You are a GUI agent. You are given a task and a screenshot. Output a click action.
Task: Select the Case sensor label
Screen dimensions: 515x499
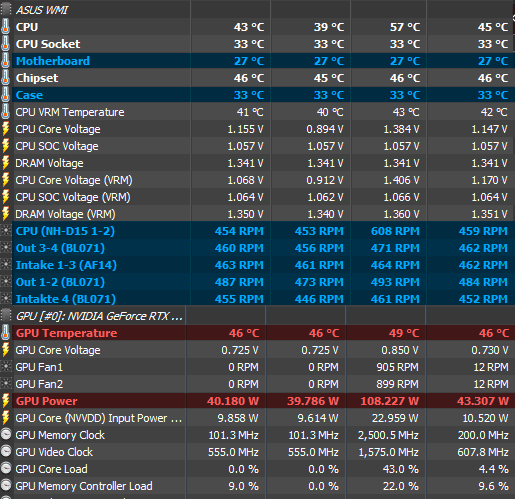(29, 95)
